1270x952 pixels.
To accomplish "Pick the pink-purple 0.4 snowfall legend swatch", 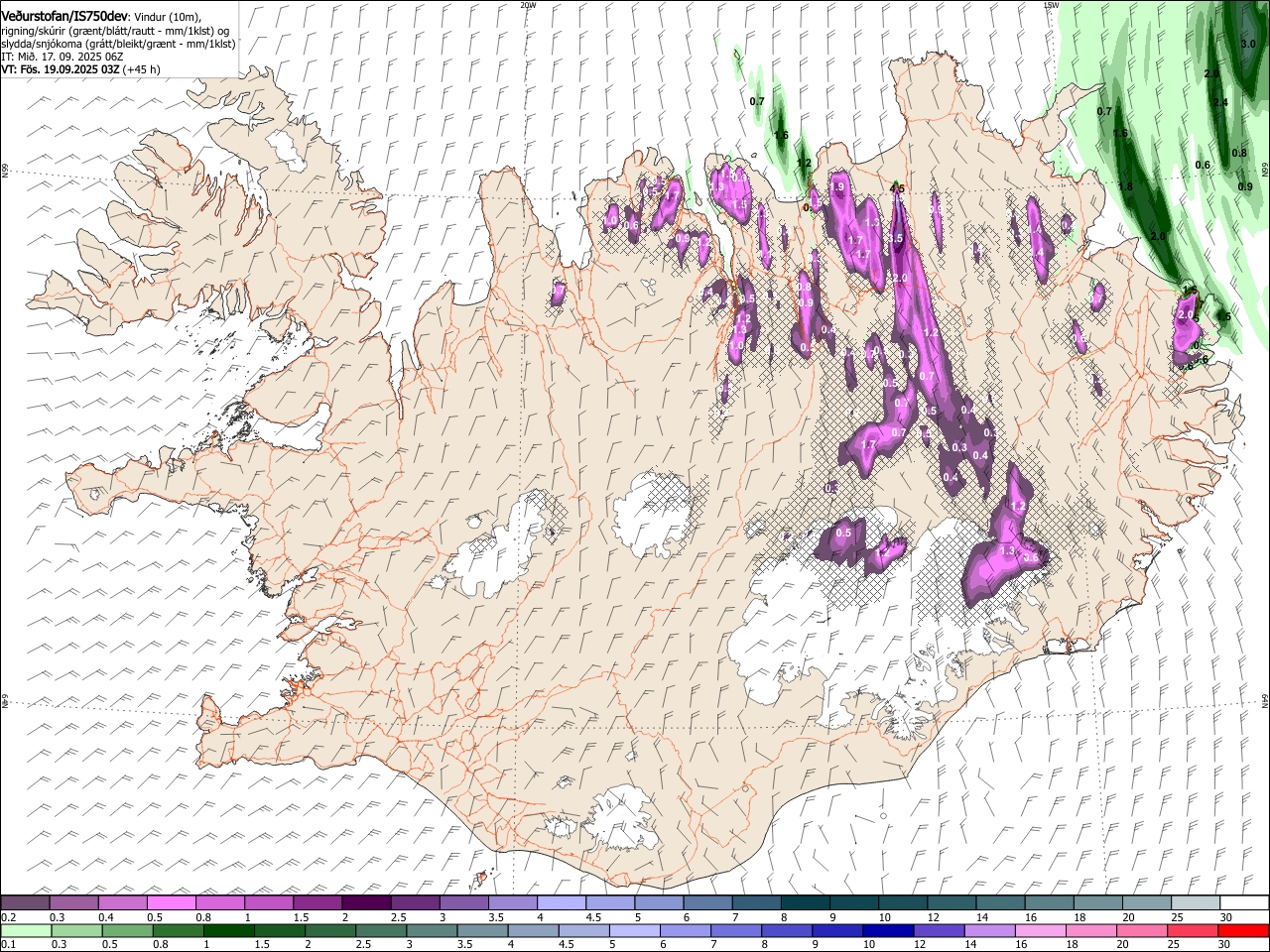I will click(x=122, y=902).
